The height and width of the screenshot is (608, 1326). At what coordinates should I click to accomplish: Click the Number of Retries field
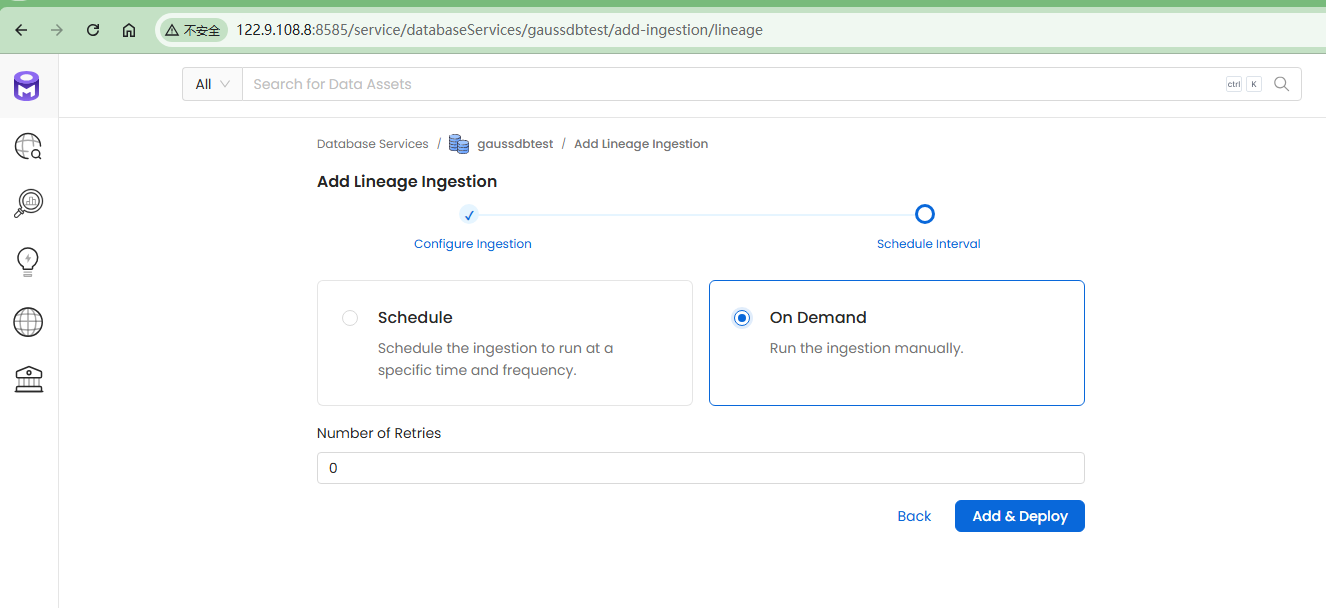click(700, 468)
